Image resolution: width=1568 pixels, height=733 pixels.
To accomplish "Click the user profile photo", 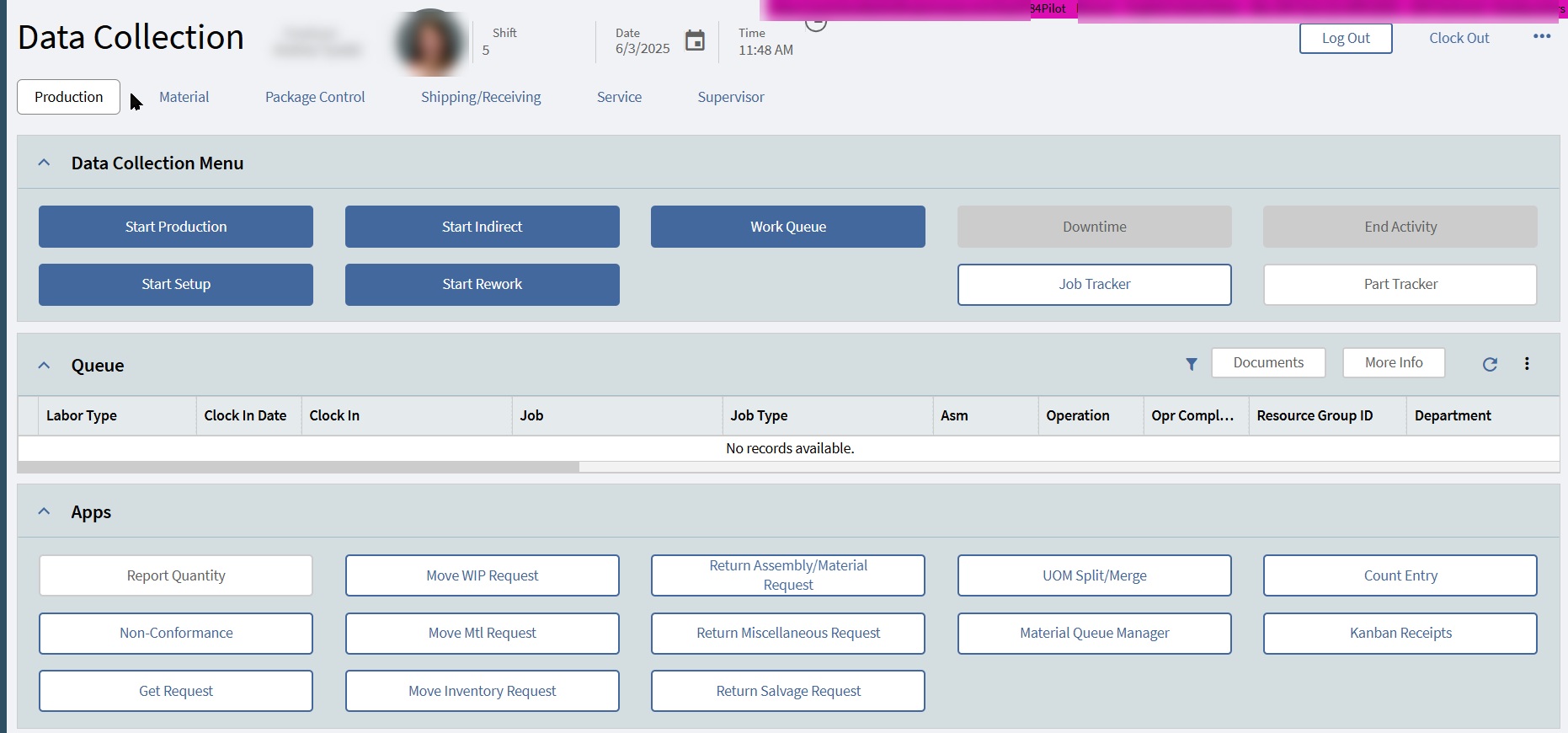I will tap(430, 42).
